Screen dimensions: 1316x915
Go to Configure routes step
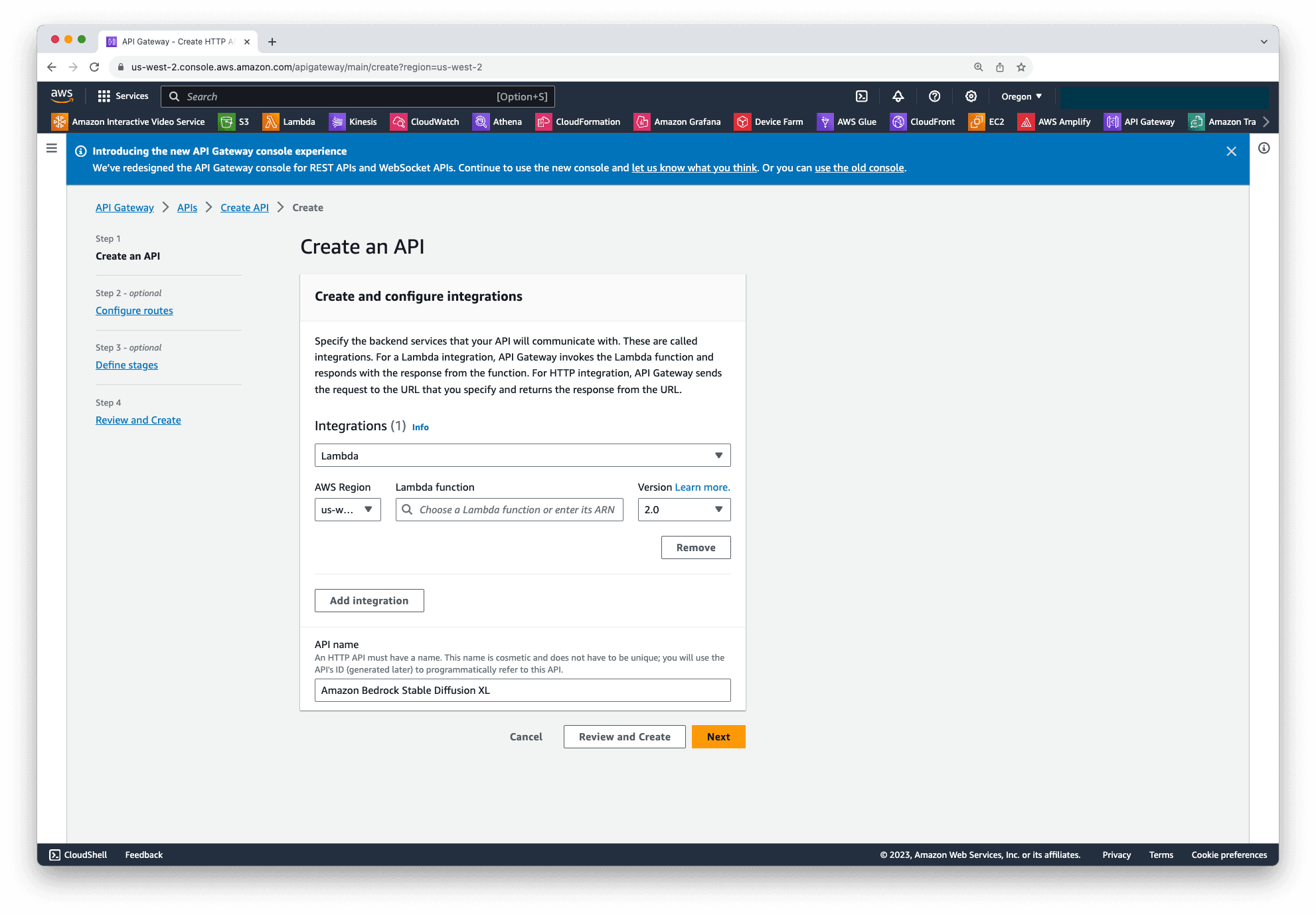[x=134, y=311]
